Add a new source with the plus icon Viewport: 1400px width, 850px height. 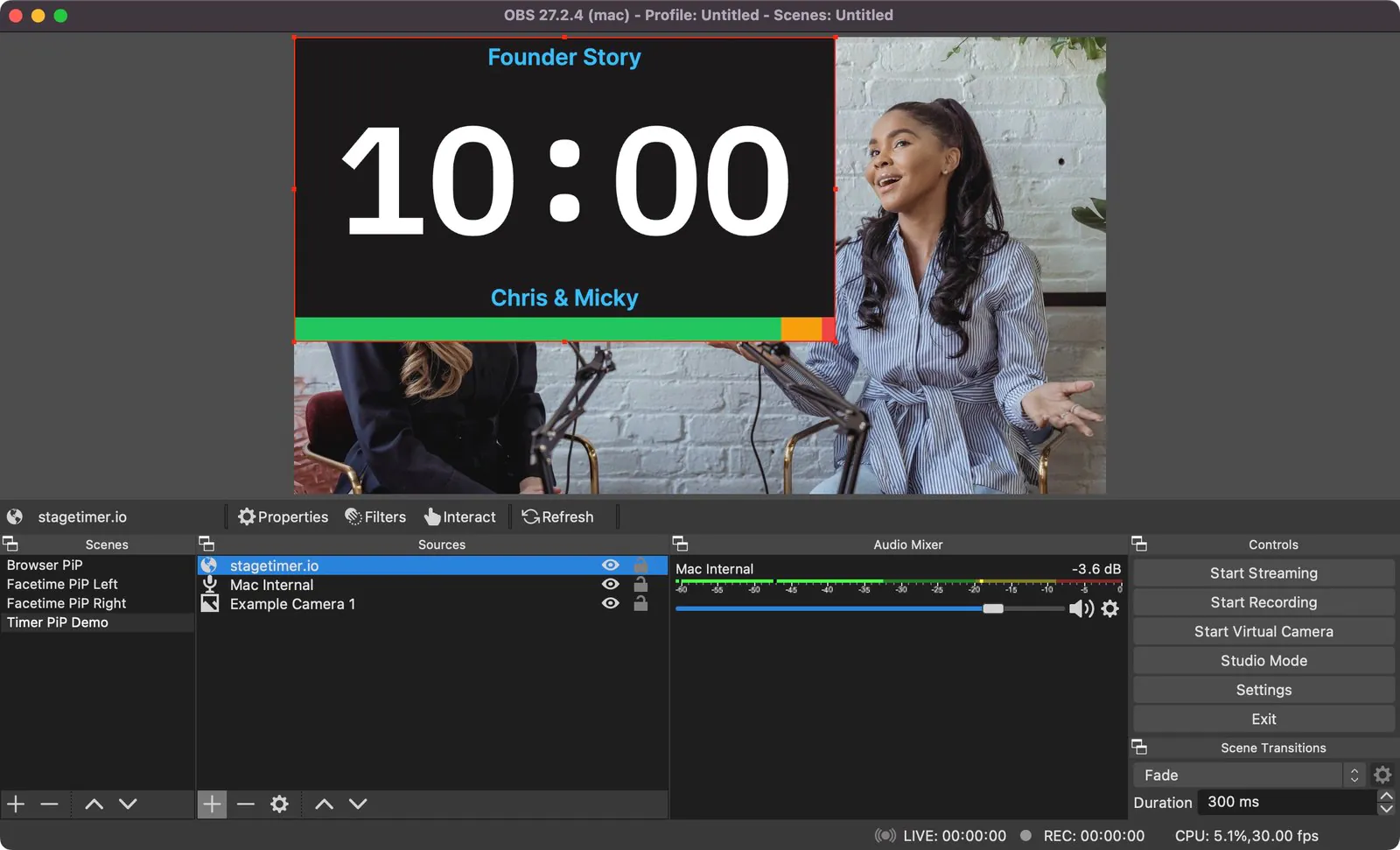point(212,804)
